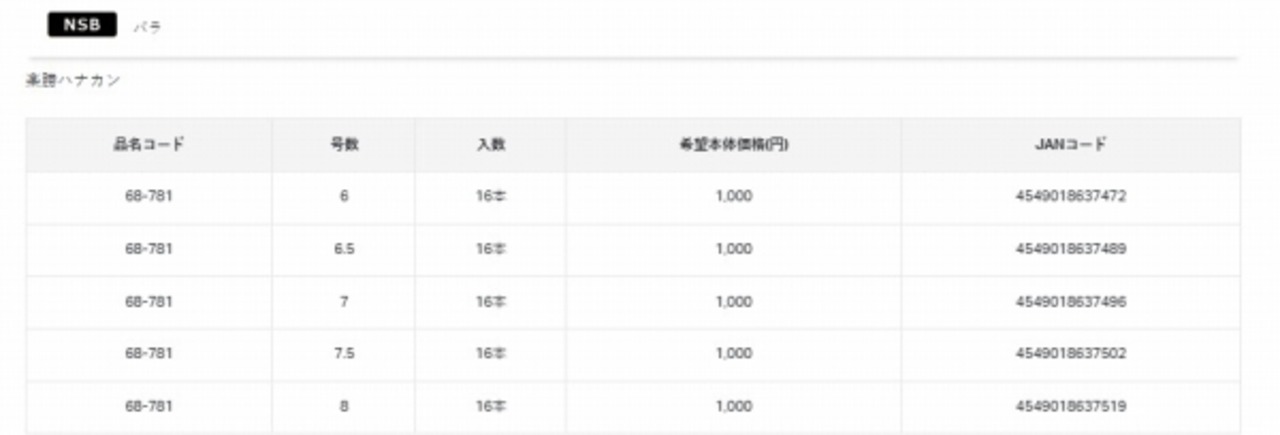Click 68-781 in the size 7 row
Viewport: 1280px width, 435px height.
[x=149, y=301]
